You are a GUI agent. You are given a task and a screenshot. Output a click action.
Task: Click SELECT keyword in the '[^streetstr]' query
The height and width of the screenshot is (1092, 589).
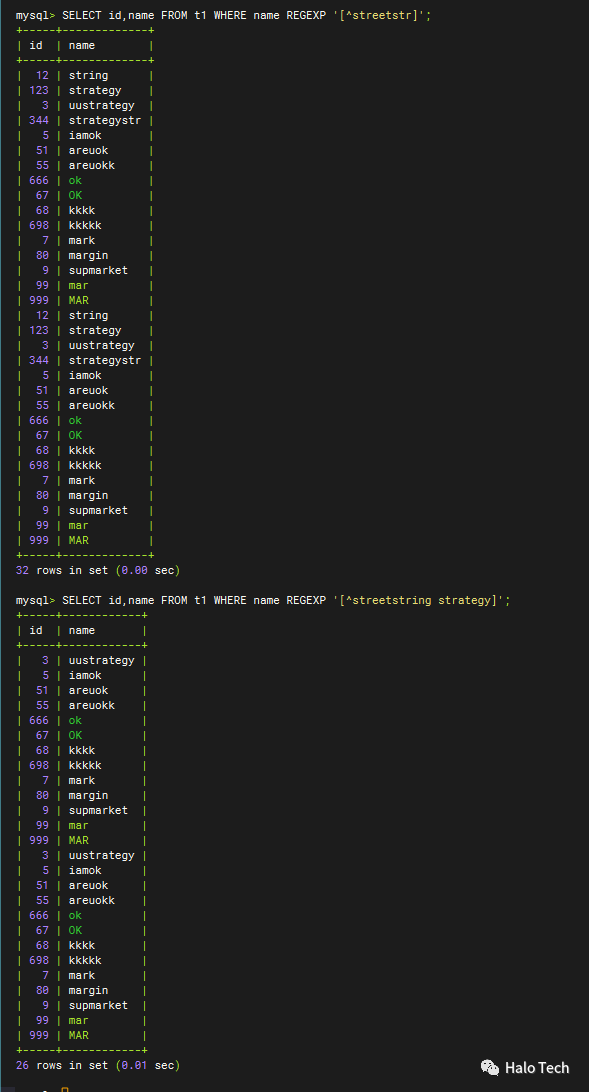coord(82,15)
